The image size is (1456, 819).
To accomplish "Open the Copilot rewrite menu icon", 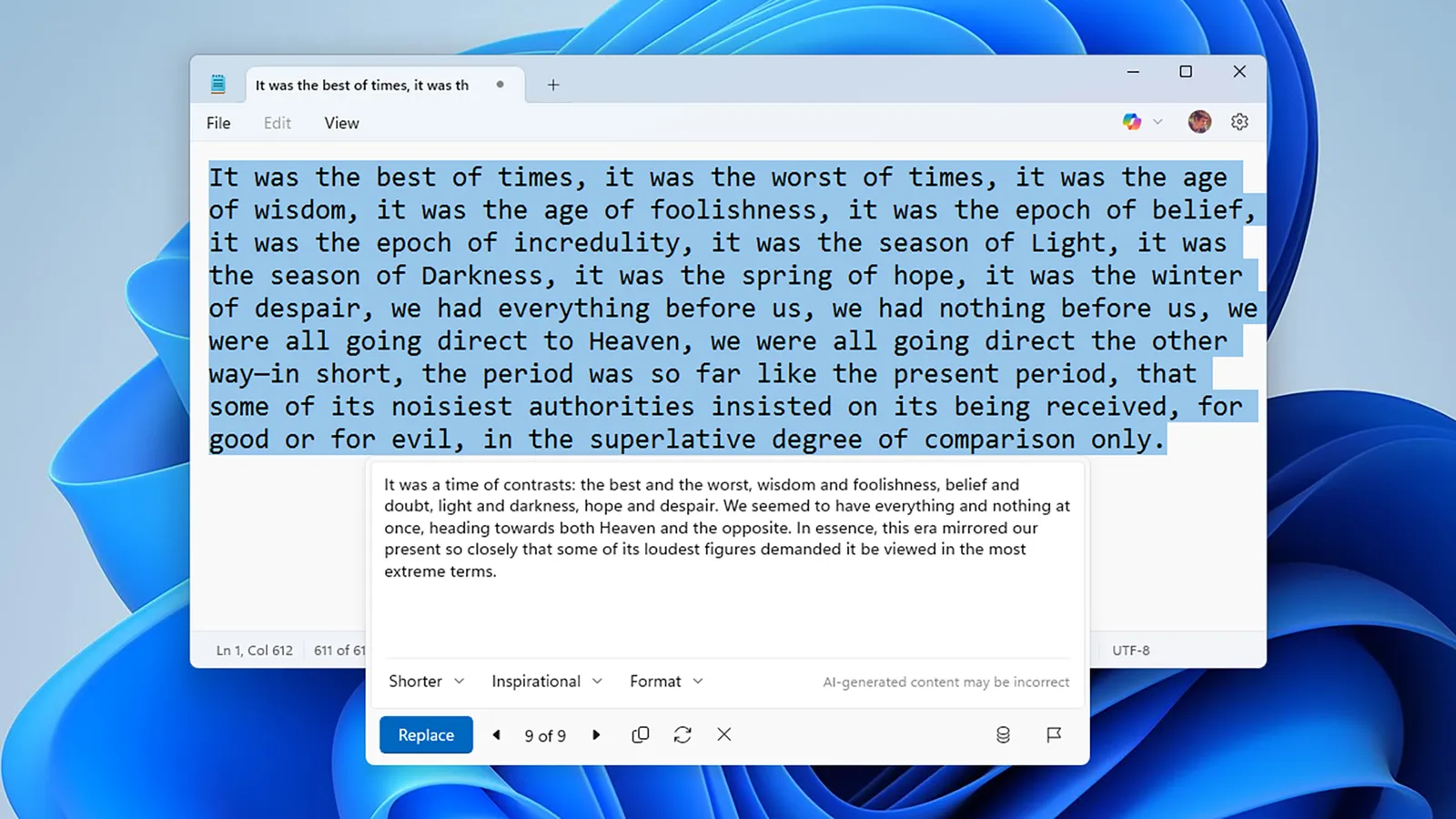I will (x=1131, y=122).
